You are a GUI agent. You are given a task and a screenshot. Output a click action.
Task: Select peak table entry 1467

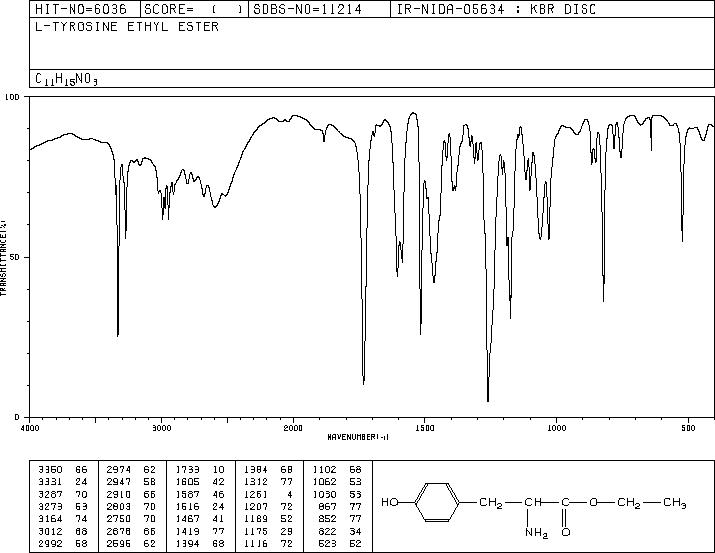[x=187, y=519]
